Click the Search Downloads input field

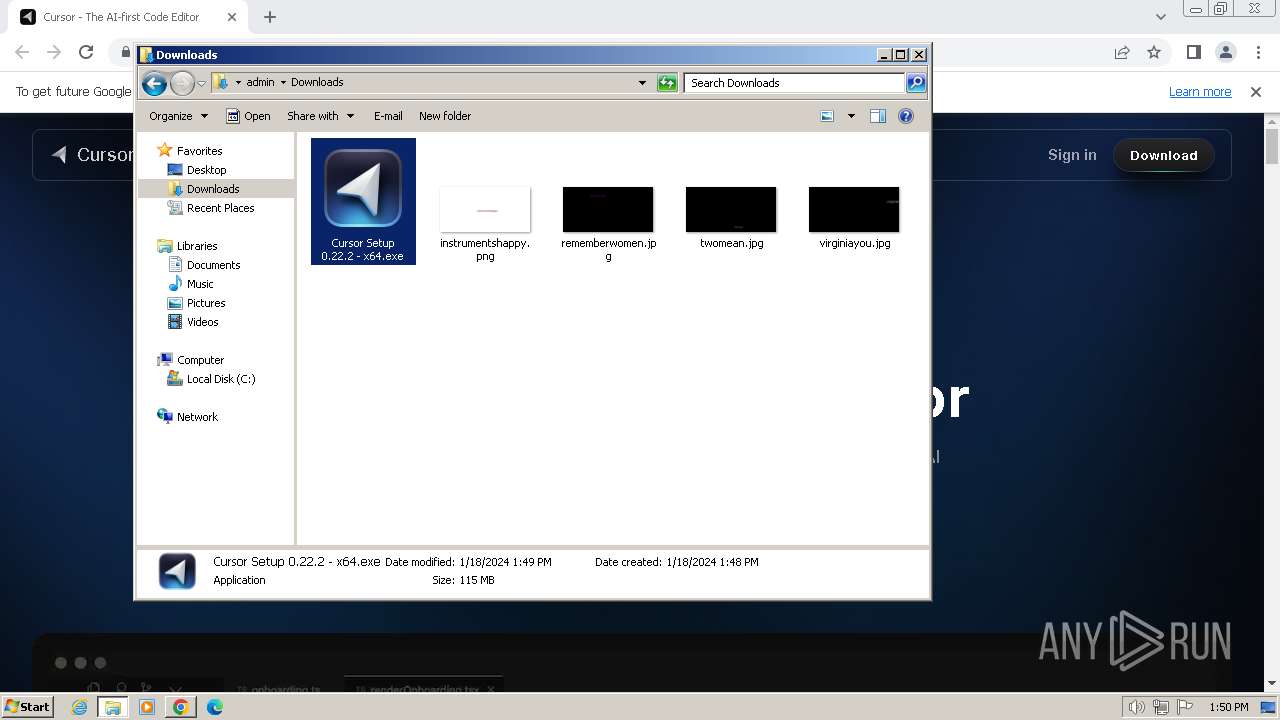point(795,83)
